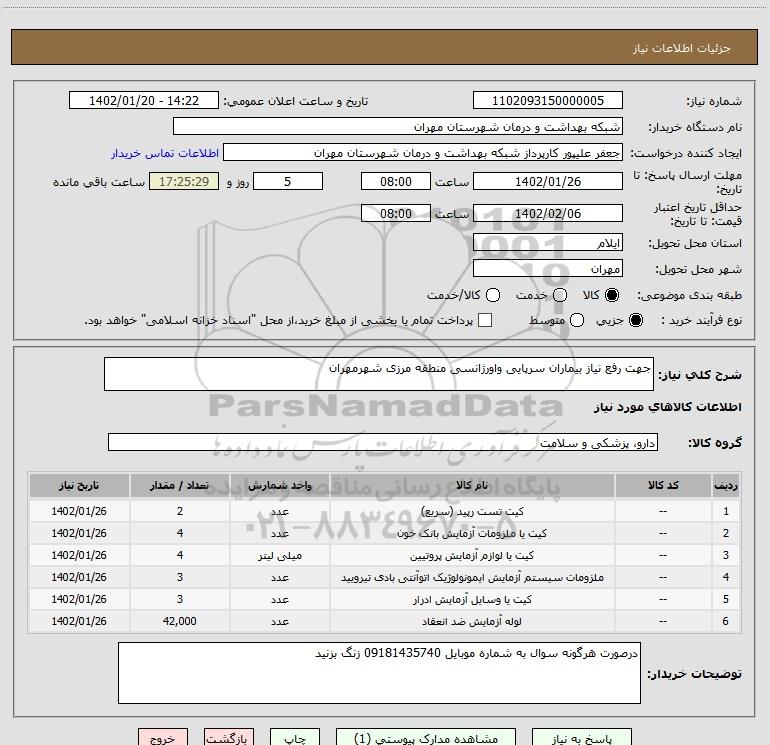The width and height of the screenshot is (770, 745).
Task: Click the توضیحات خریدار notes text area
Action: point(379,673)
